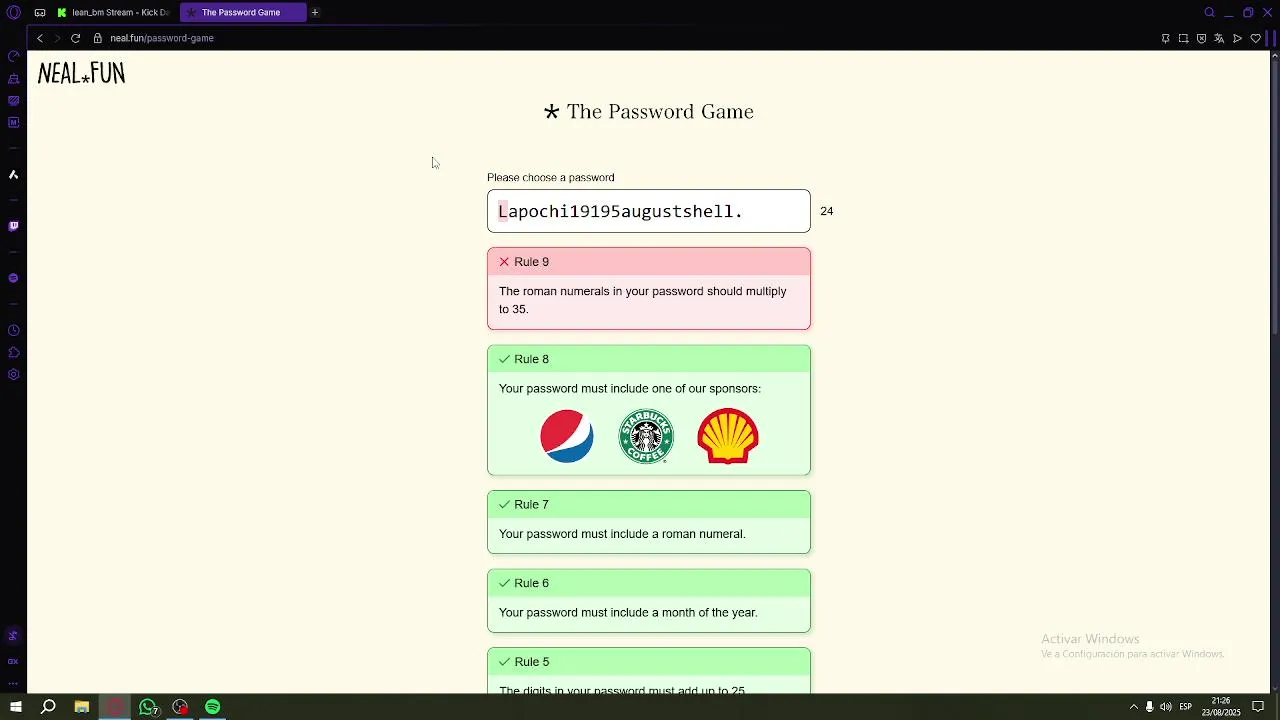Open a new tab with plus button

[315, 13]
